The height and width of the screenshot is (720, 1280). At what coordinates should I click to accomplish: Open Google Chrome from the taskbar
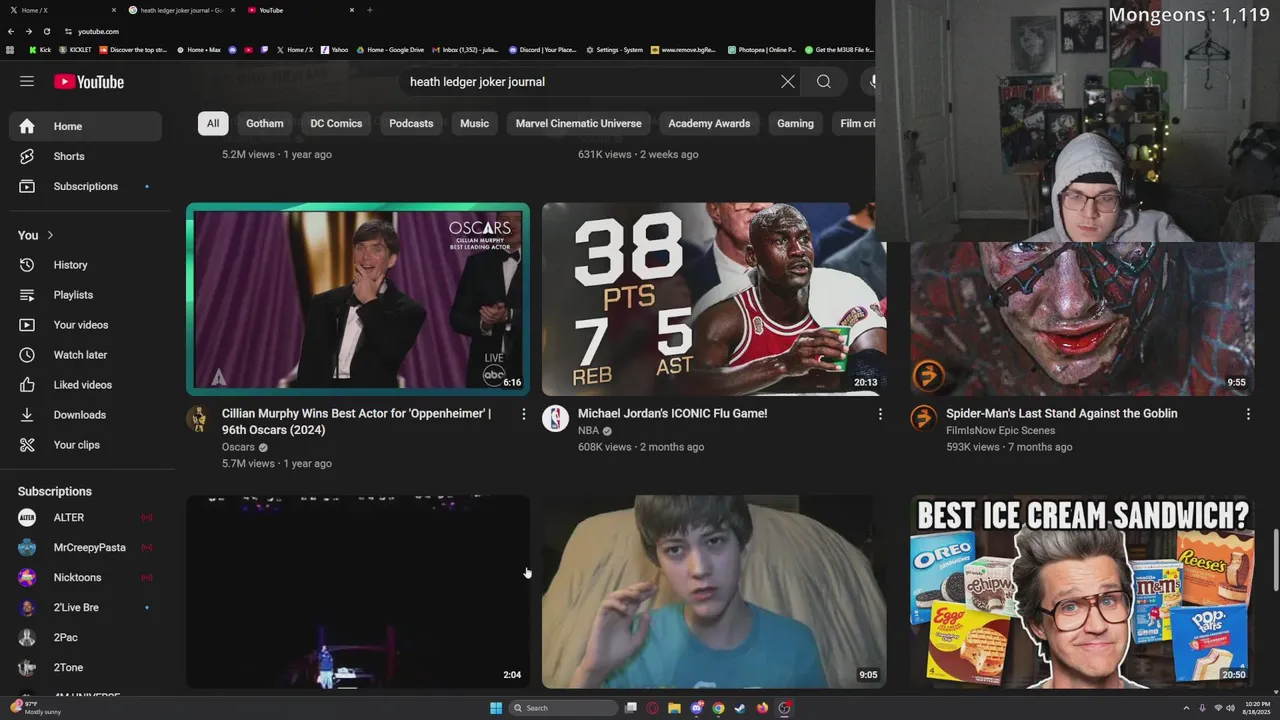[x=718, y=708]
